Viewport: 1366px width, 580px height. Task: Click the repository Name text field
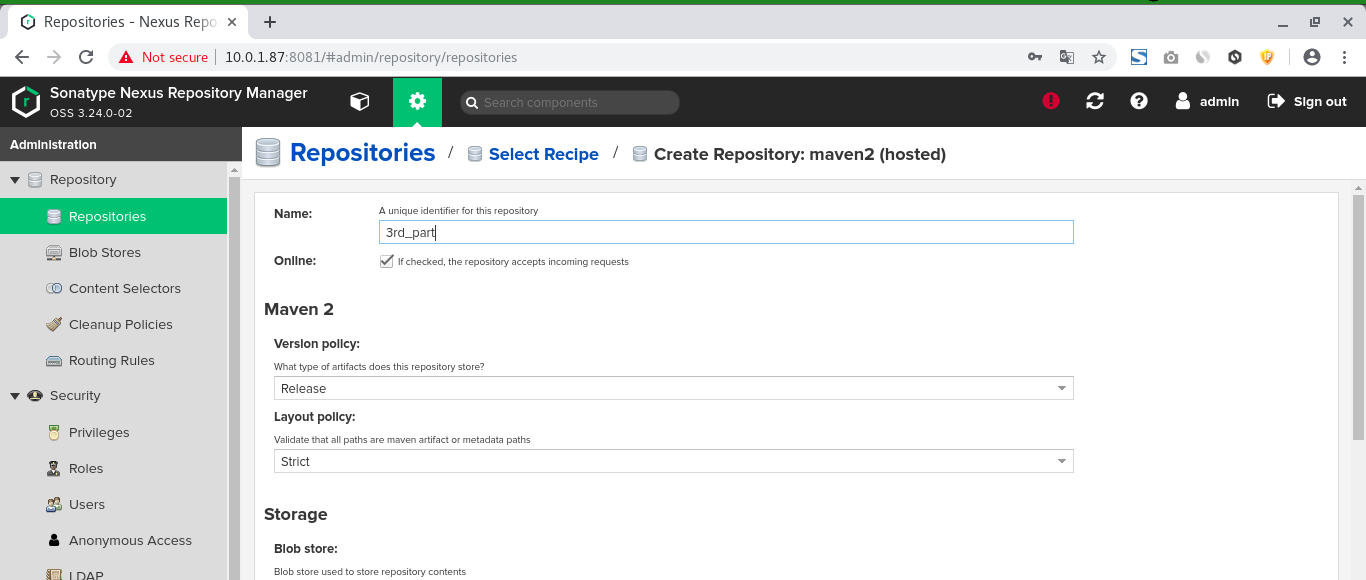[726, 232]
